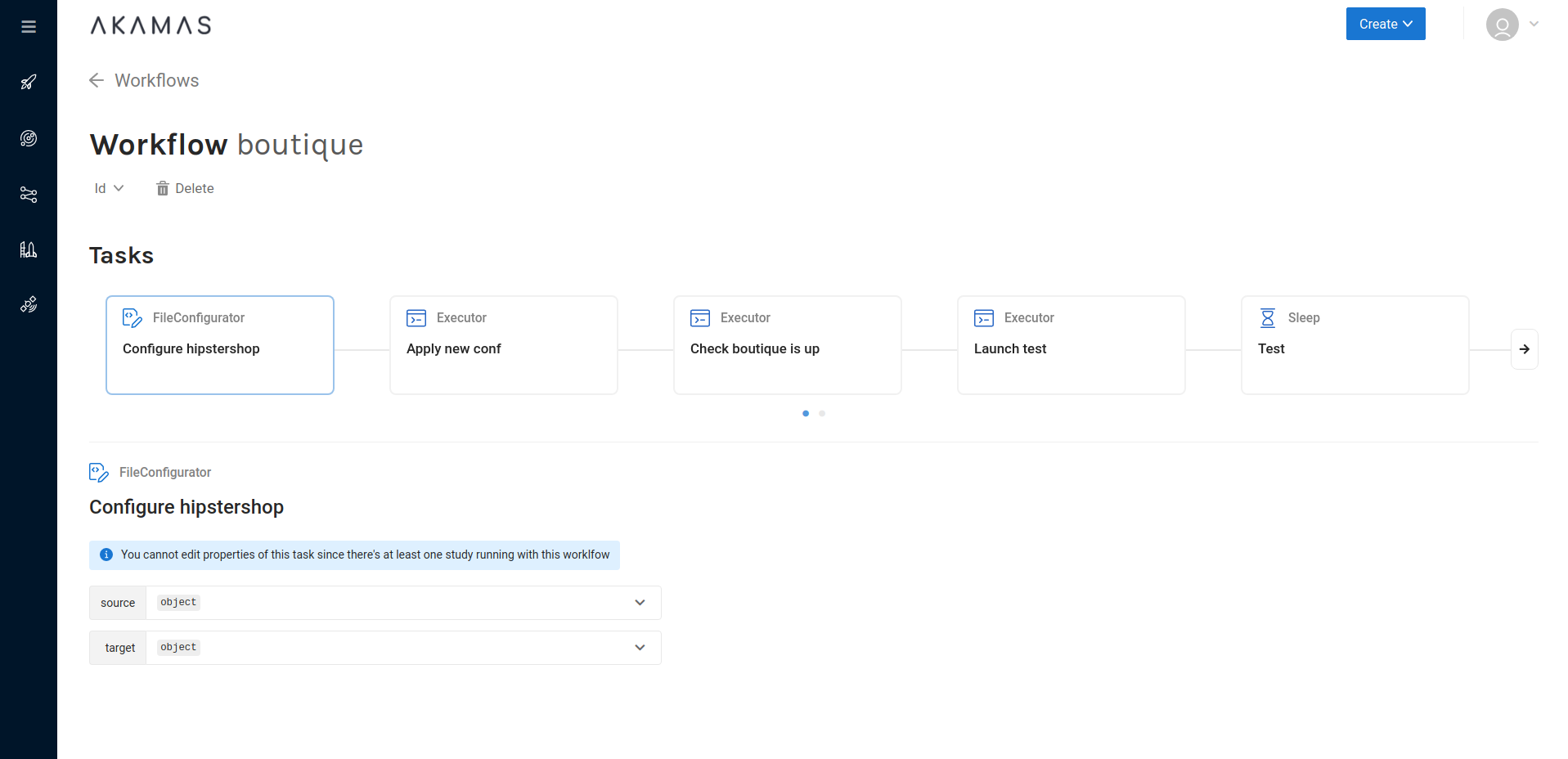Open the hamburger menu in sidebar
The width and height of the screenshot is (1568, 759).
point(29,27)
